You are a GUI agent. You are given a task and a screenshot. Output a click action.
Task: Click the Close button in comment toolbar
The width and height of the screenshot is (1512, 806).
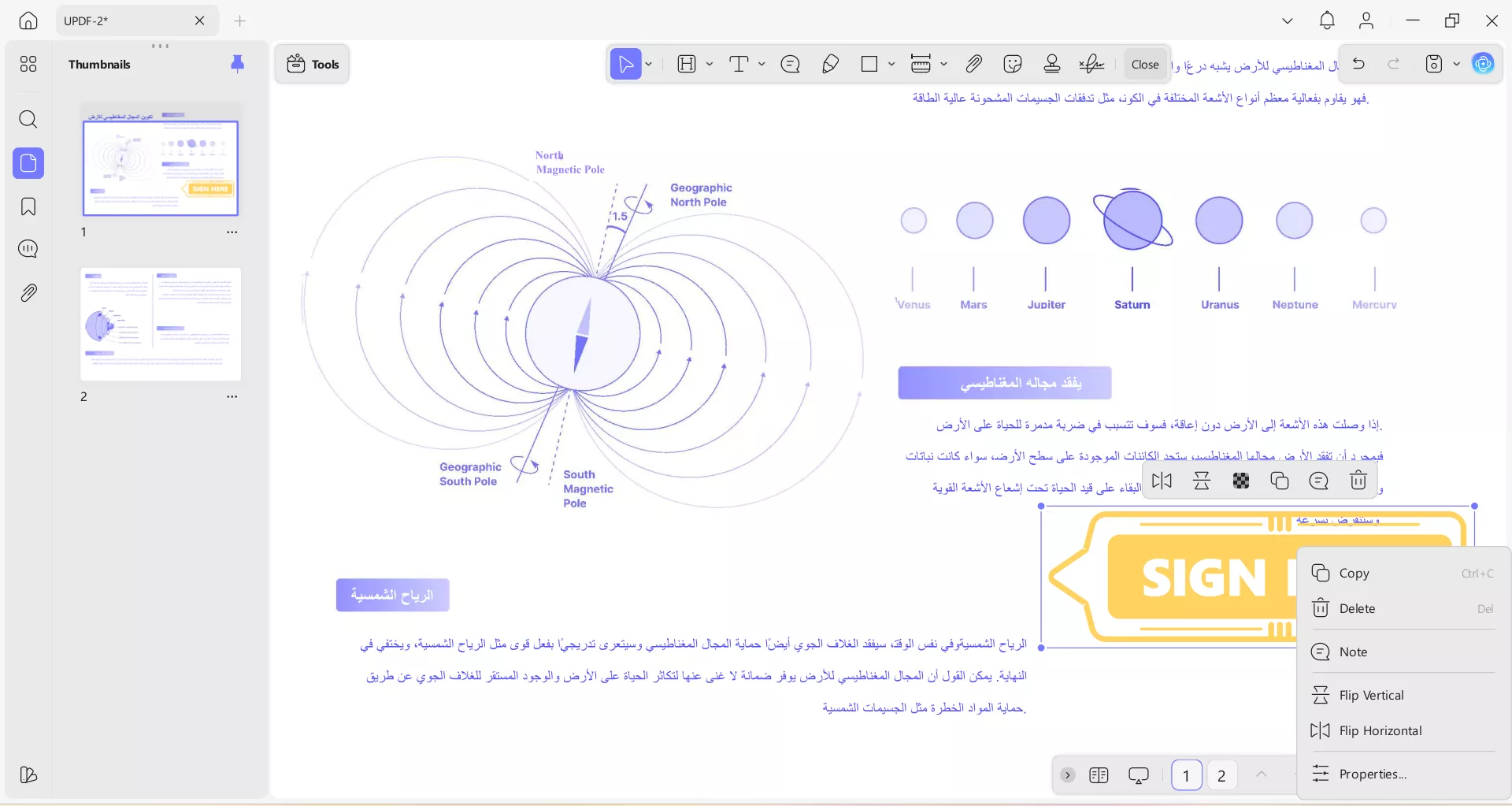point(1145,65)
